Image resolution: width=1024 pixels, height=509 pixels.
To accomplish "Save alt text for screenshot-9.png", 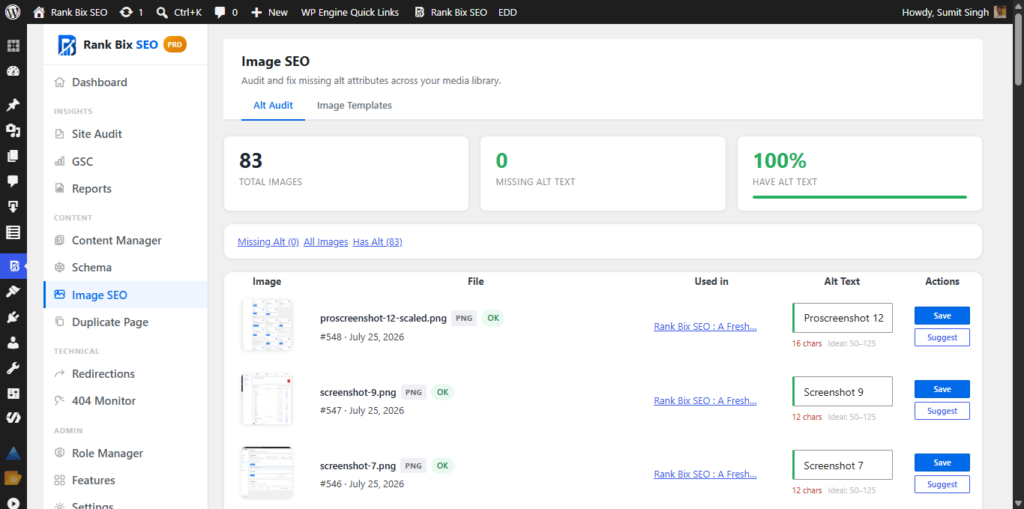I will pyautogui.click(x=942, y=389).
